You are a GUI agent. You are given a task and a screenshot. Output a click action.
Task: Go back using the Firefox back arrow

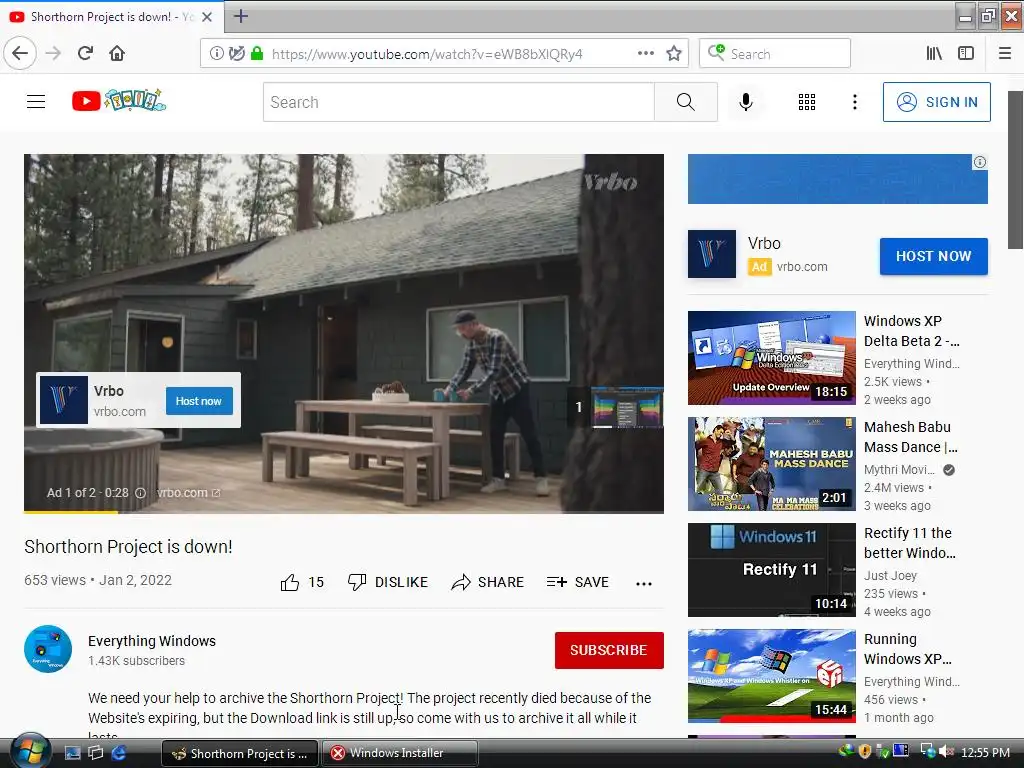[20, 53]
